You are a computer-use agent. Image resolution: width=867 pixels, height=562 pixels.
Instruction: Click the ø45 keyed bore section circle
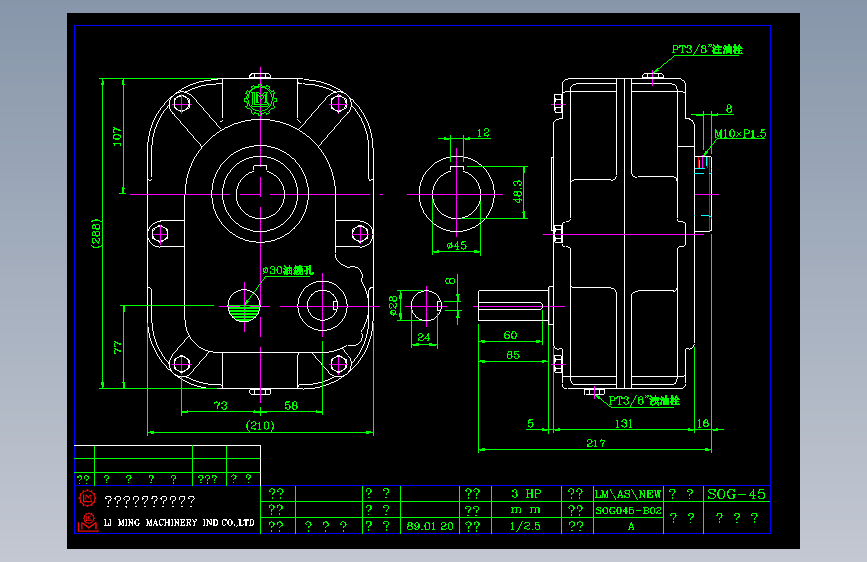456,194
